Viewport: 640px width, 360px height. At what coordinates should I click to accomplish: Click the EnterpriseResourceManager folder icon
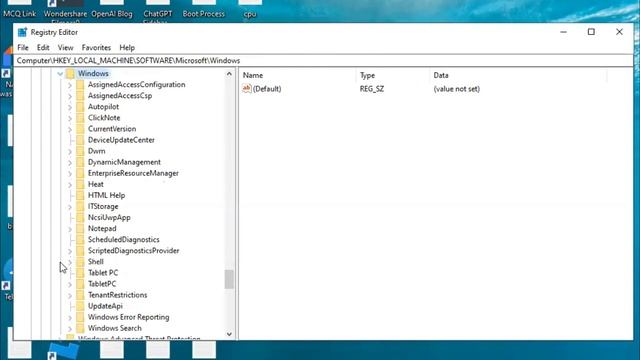coord(80,173)
